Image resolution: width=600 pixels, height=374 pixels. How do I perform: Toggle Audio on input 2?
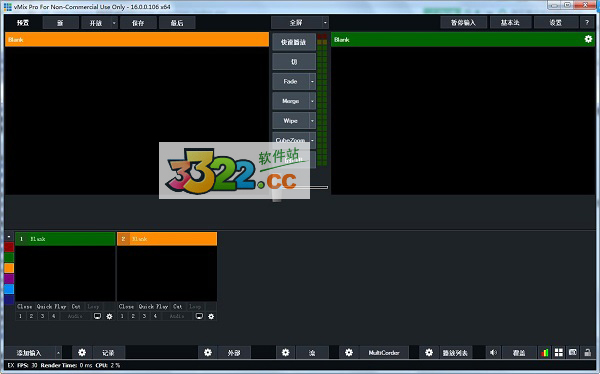click(177, 316)
